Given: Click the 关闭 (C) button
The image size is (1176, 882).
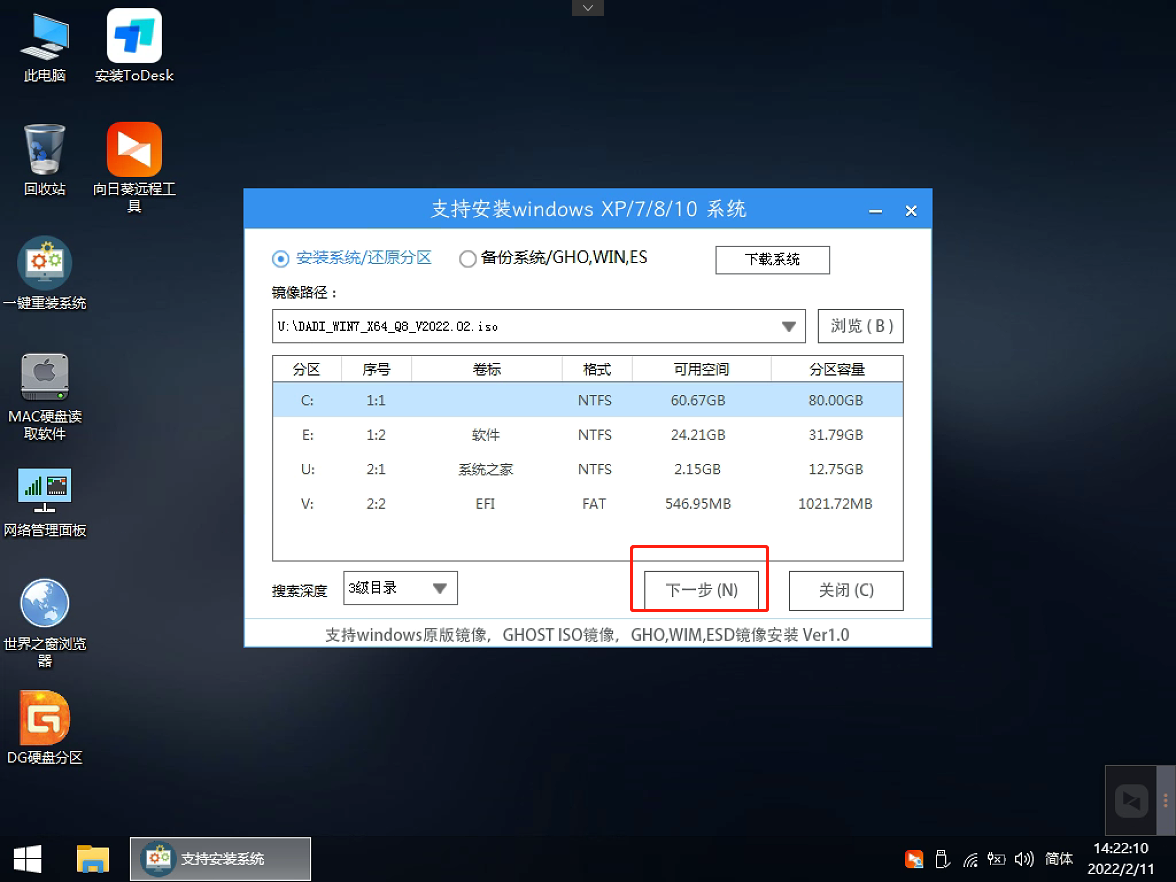Looking at the screenshot, I should click(x=846, y=590).
